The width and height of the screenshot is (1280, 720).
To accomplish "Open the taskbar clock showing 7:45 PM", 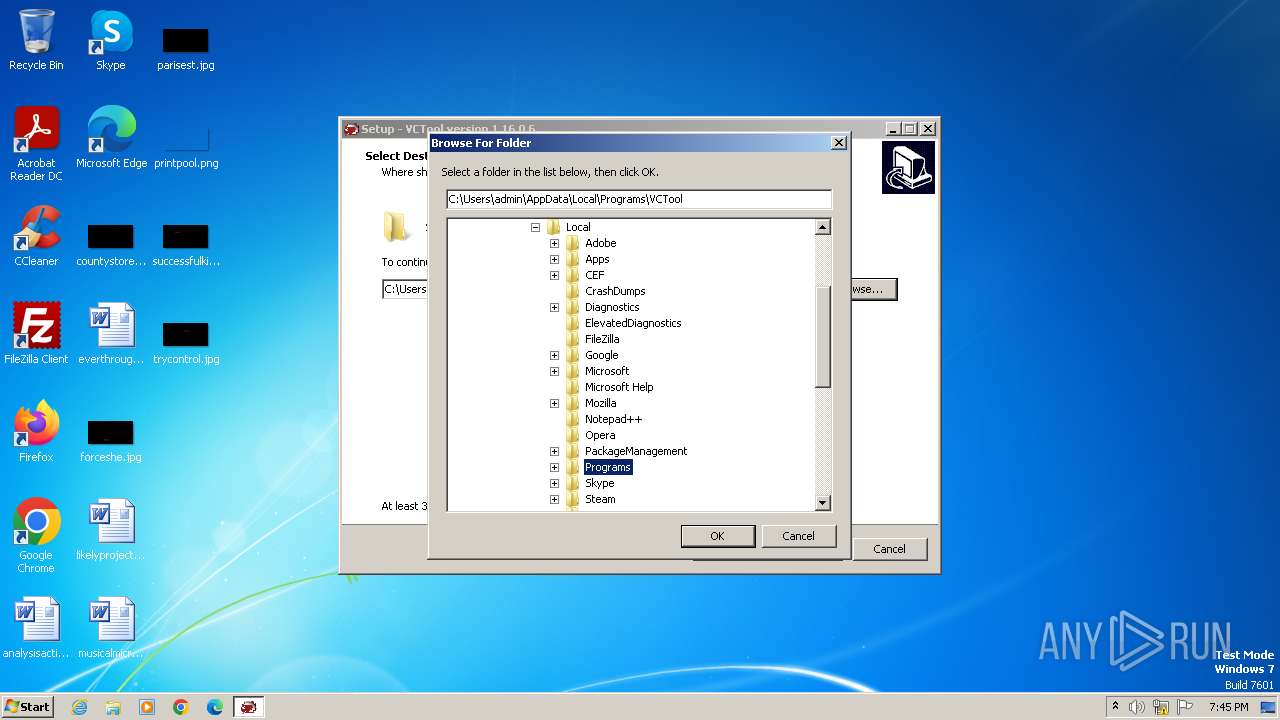I will click(x=1228, y=707).
